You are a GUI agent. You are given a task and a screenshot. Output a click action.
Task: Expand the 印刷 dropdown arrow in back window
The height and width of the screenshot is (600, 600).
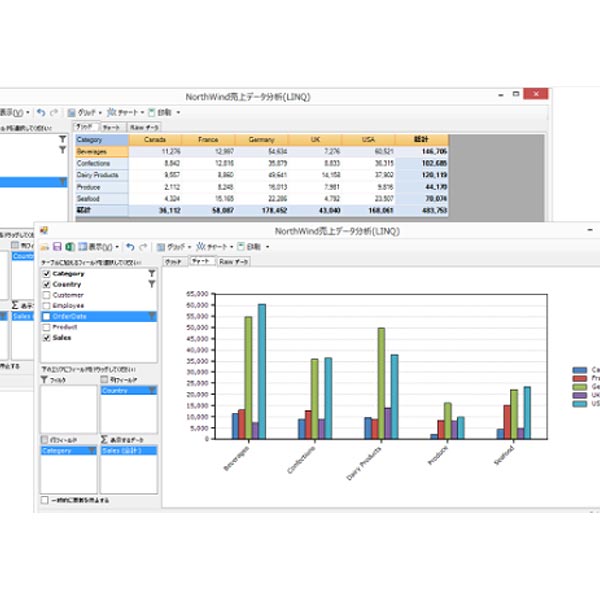point(178,113)
